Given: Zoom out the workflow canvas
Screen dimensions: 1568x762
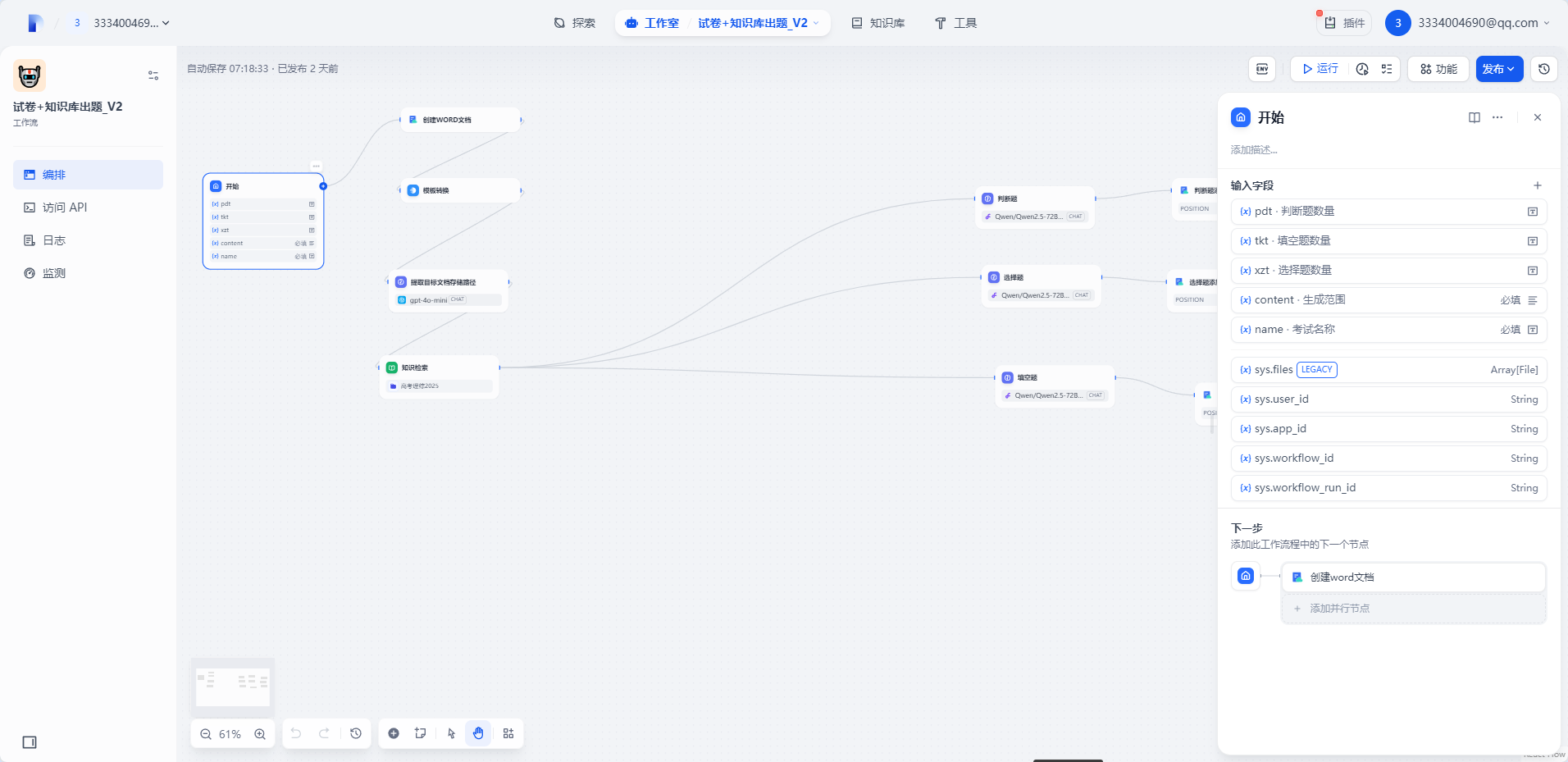Looking at the screenshot, I should click(x=206, y=734).
